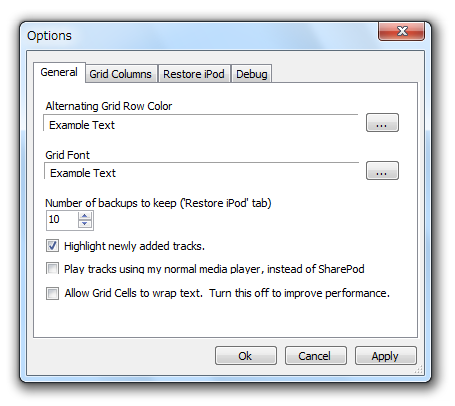The width and height of the screenshot is (455, 406).
Task: Open font picker for Grid Font
Action: pos(382,171)
